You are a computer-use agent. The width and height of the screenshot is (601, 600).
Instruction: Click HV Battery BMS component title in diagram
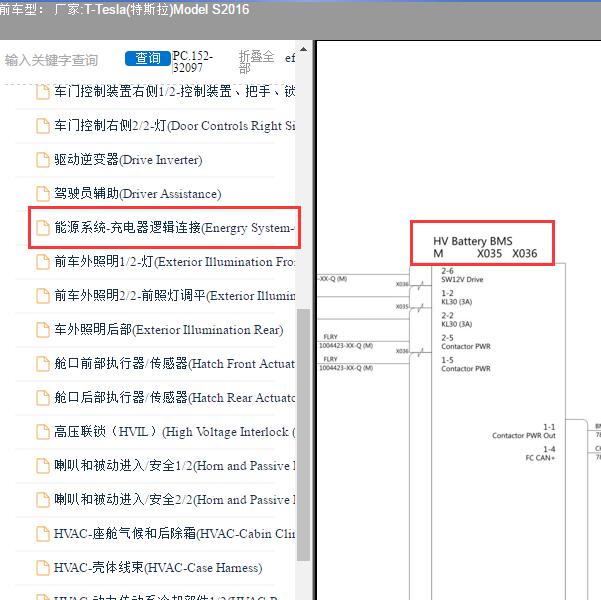(473, 241)
